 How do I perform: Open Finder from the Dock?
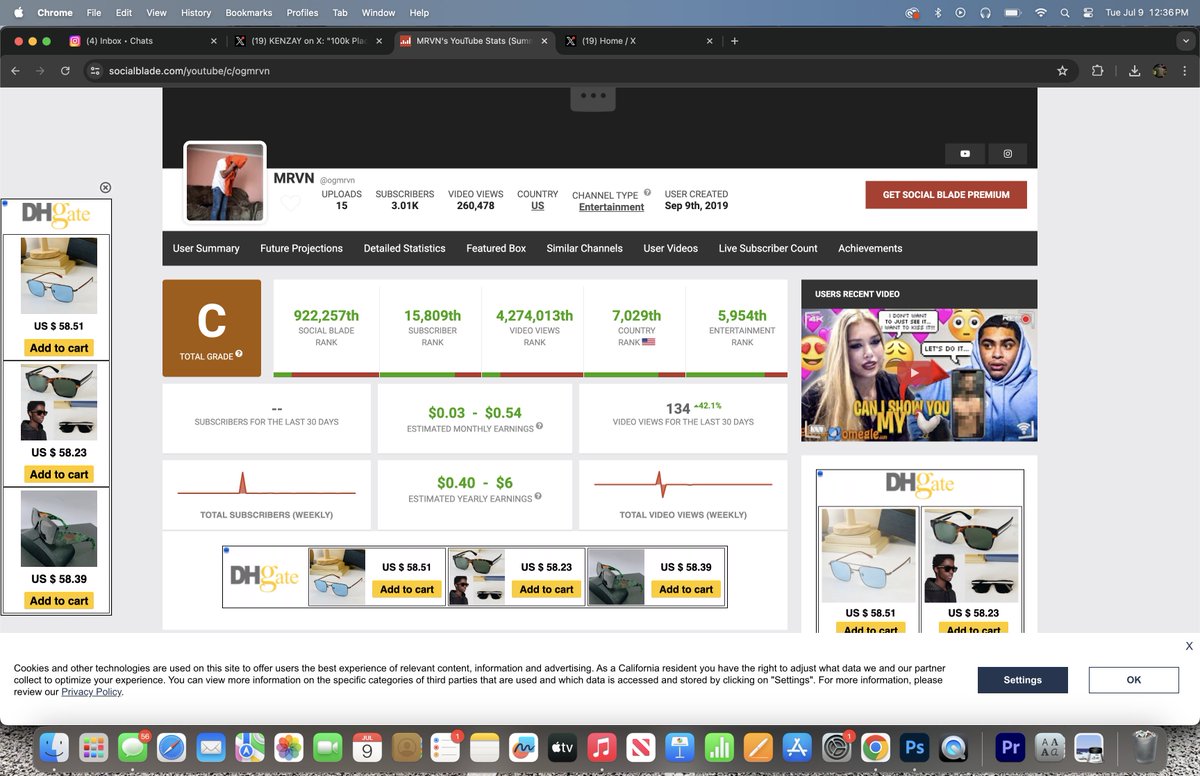pos(53,746)
